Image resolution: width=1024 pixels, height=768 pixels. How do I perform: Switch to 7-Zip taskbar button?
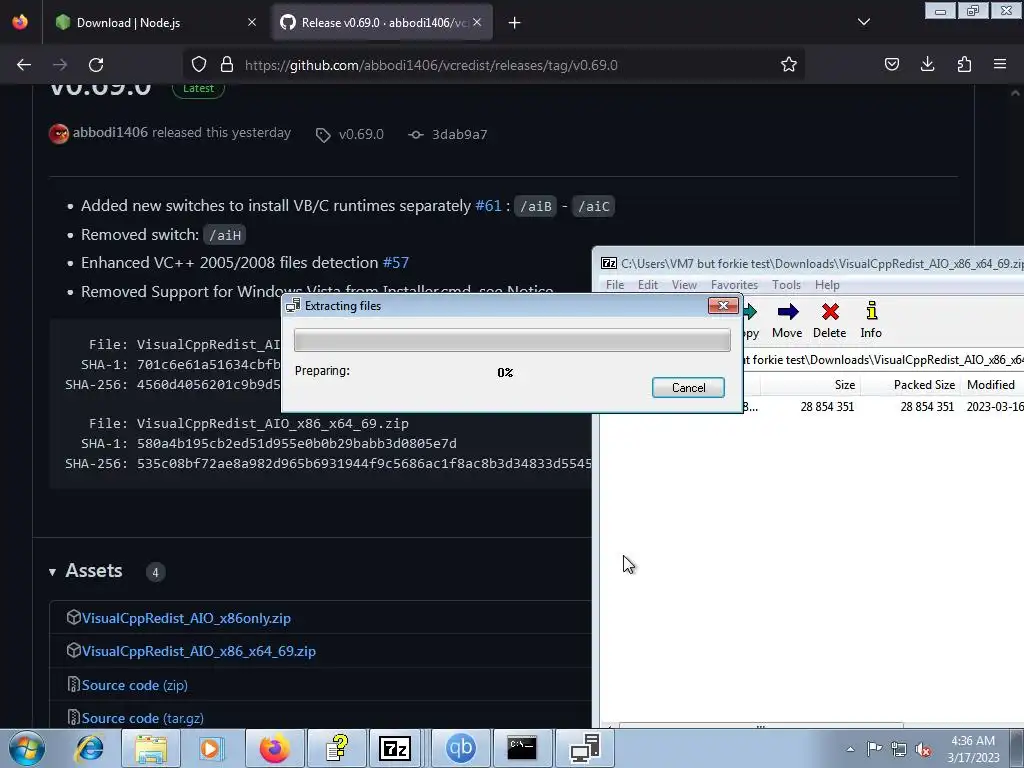[395, 748]
